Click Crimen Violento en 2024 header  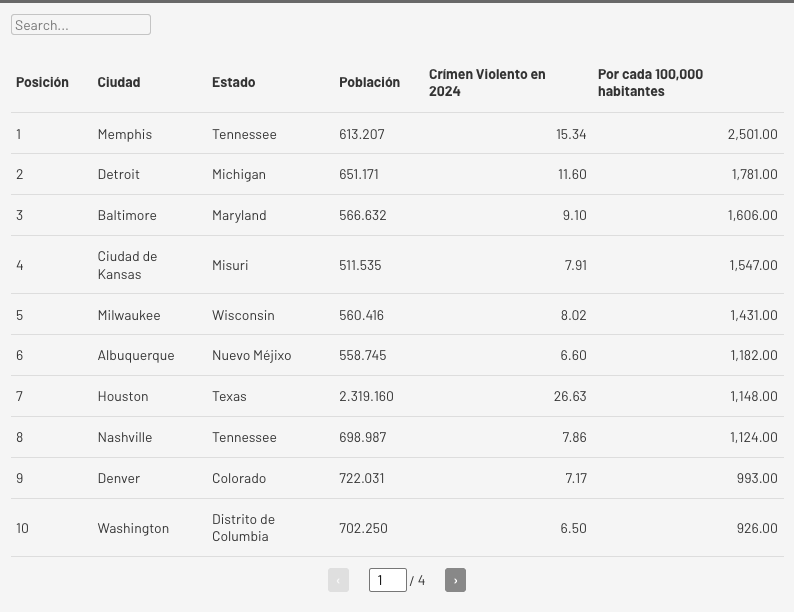pyautogui.click(x=487, y=82)
